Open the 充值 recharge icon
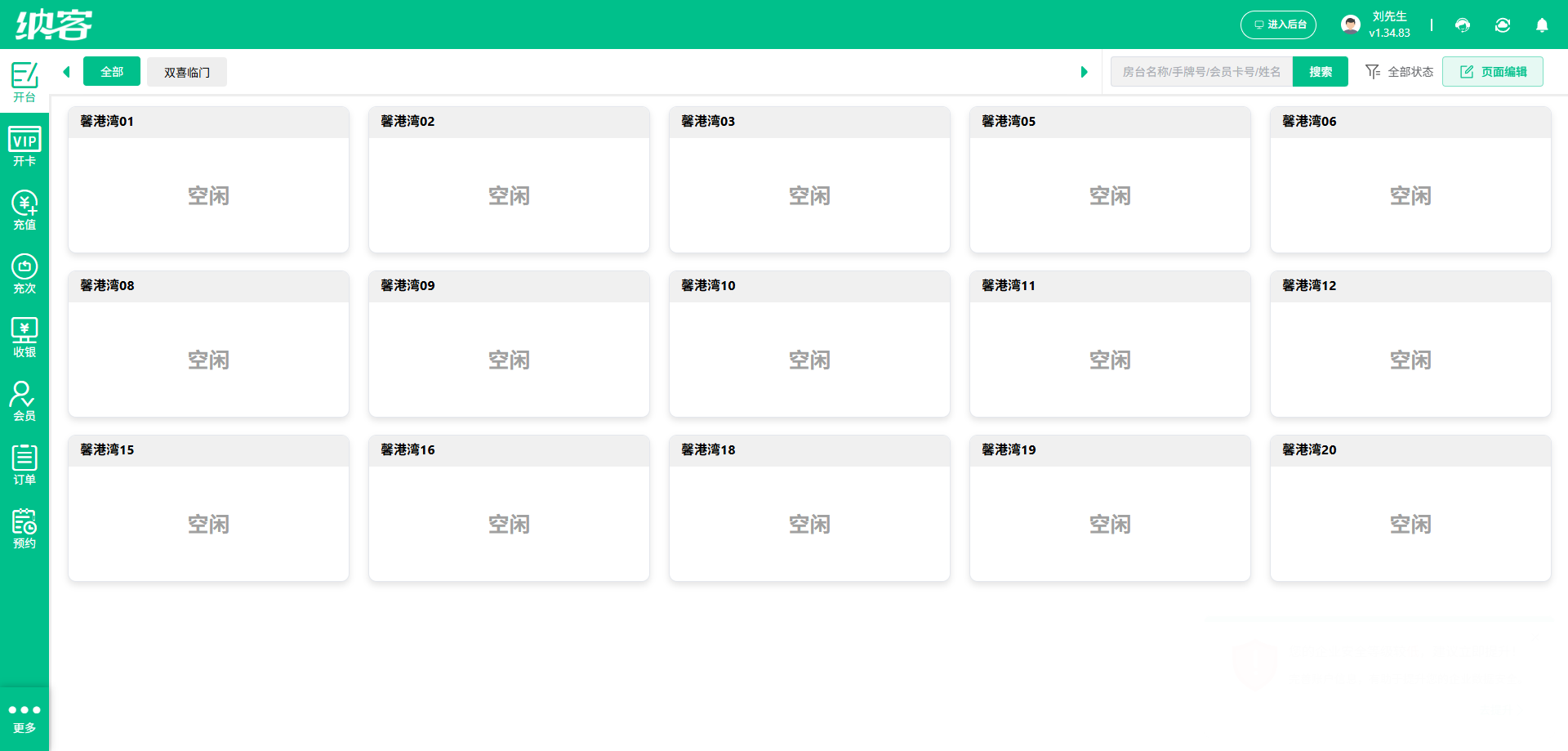Viewport: 1568px width, 751px height. 24,209
